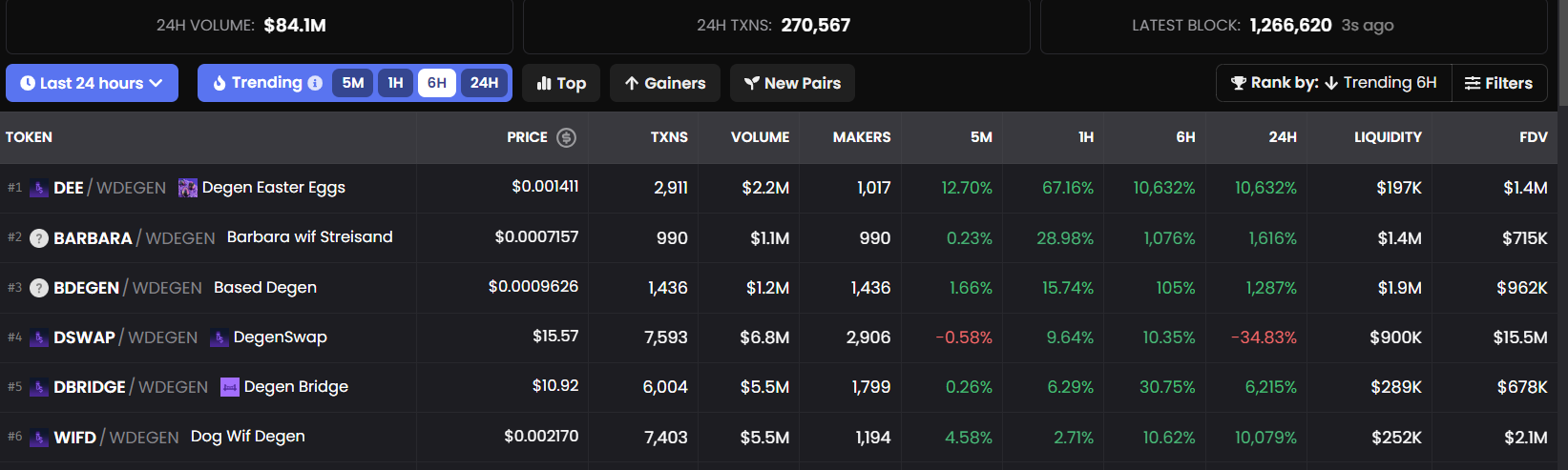Screen dimensions: 1568x470
Task: Open the DEE / WDEGEN pair row
Action: tap(778, 188)
